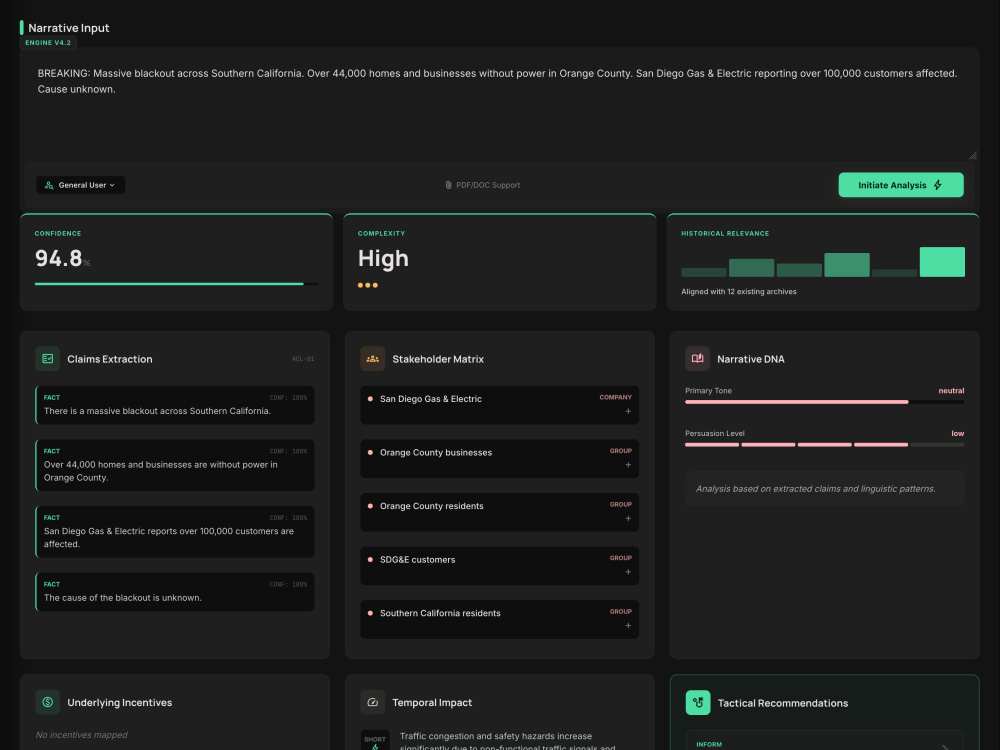This screenshot has height=750, width=1000.
Task: Click the 'neutral' tone label
Action: pyautogui.click(x=951, y=391)
